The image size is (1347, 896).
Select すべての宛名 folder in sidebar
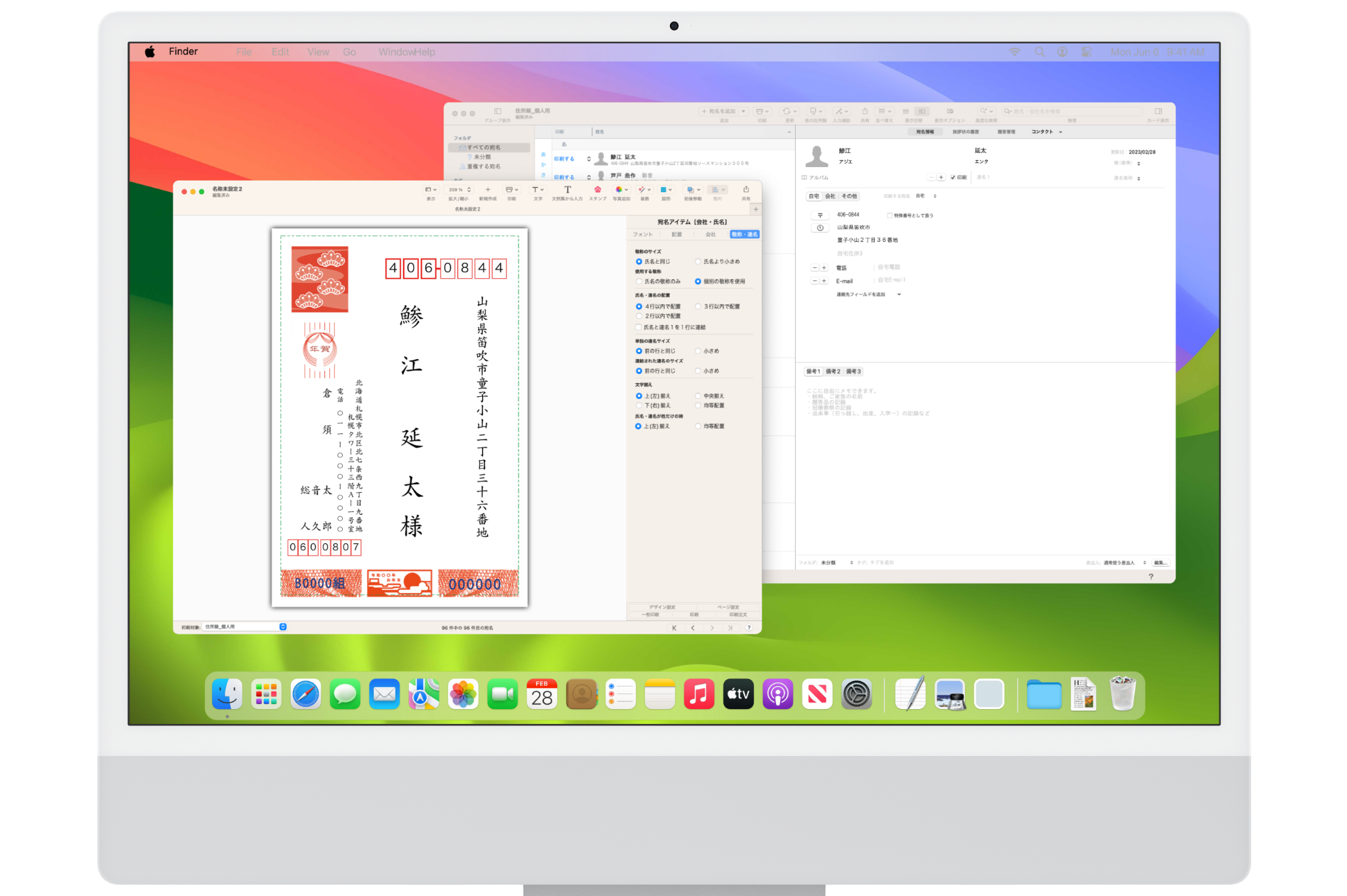489,148
